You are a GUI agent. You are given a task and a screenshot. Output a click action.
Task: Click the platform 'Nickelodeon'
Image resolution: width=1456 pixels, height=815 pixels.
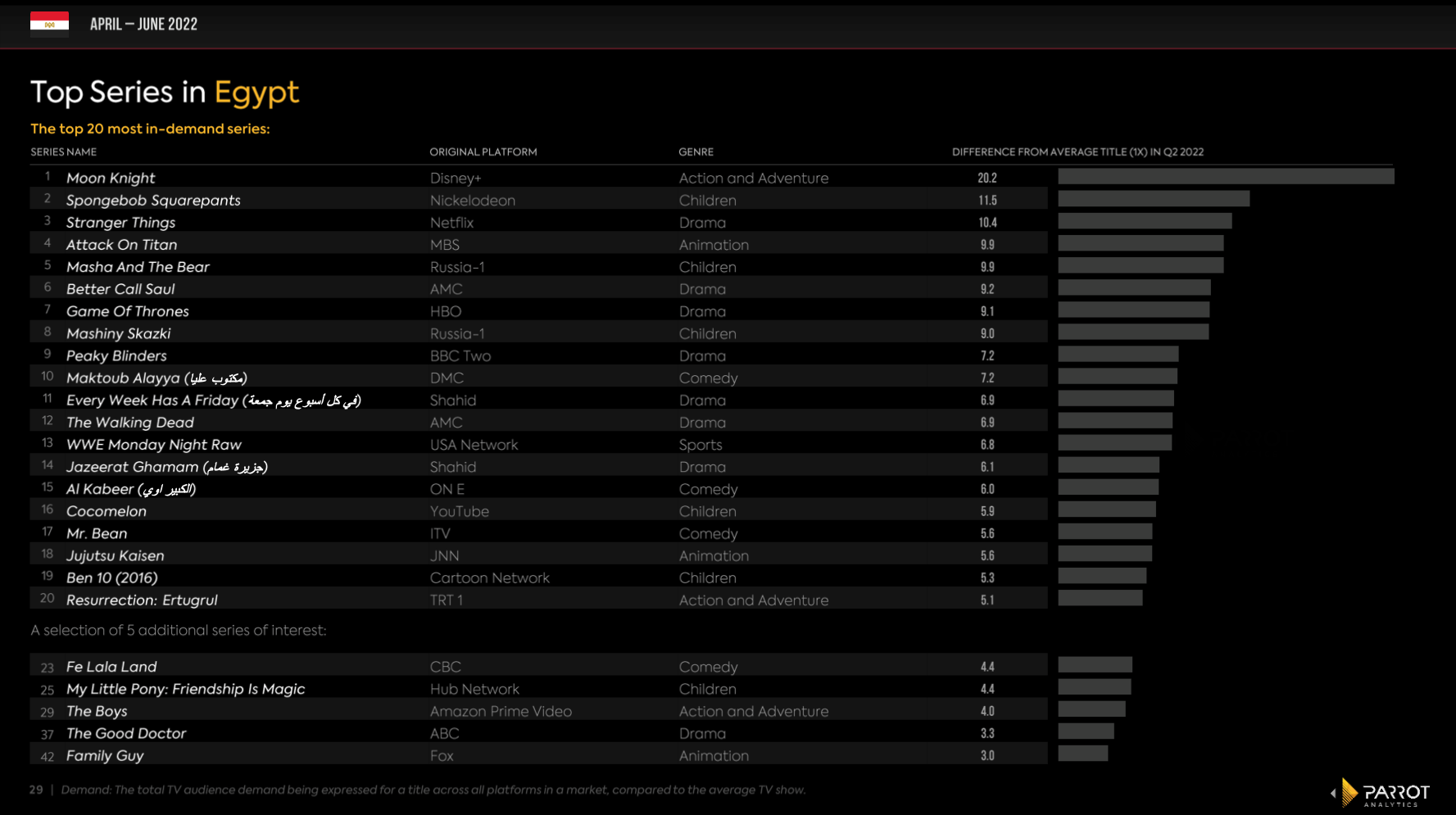[x=473, y=200]
